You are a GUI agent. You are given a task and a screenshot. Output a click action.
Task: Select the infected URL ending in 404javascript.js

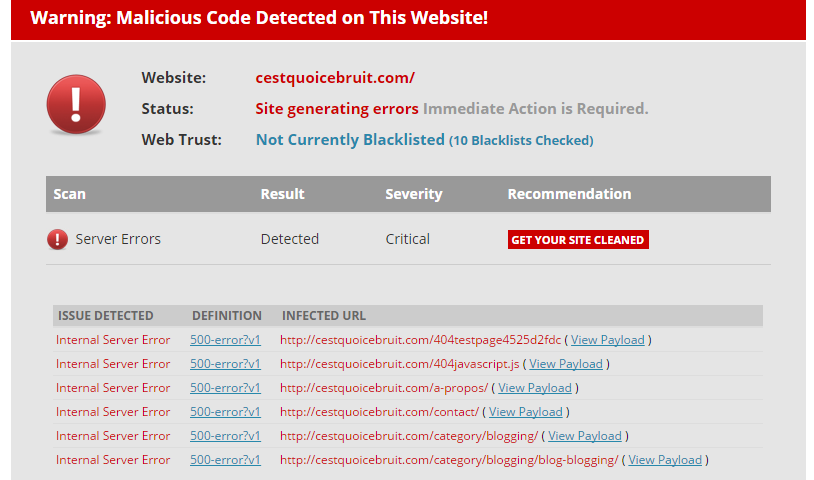400,364
